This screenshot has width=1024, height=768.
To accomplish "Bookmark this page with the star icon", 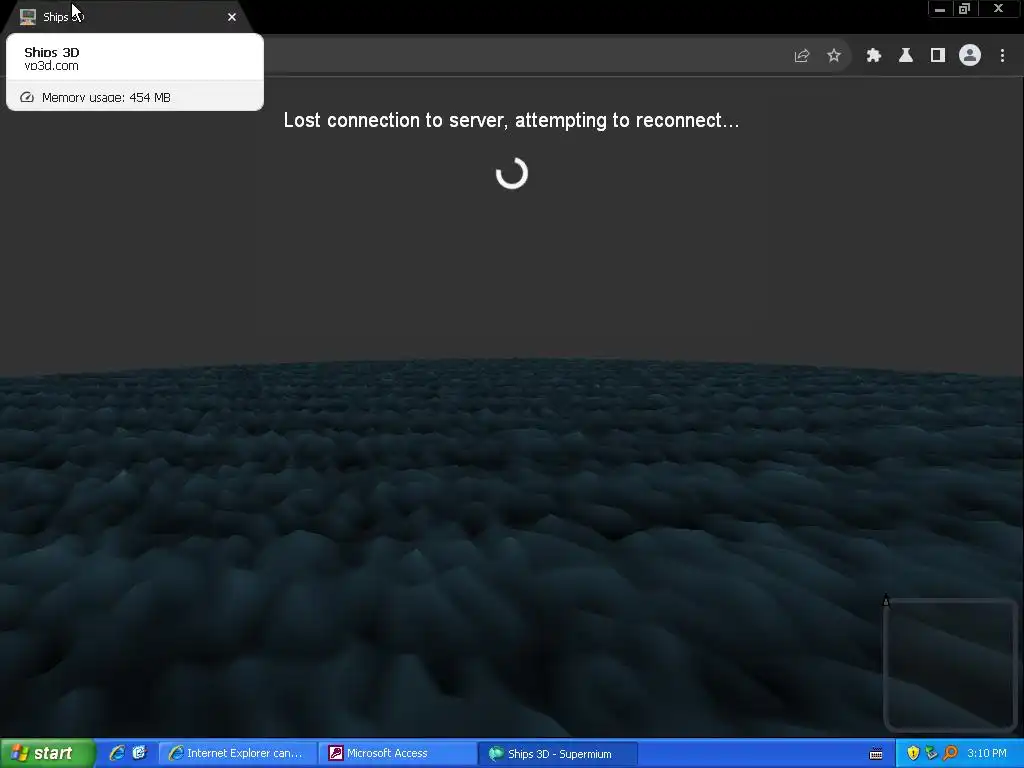I will [834, 56].
